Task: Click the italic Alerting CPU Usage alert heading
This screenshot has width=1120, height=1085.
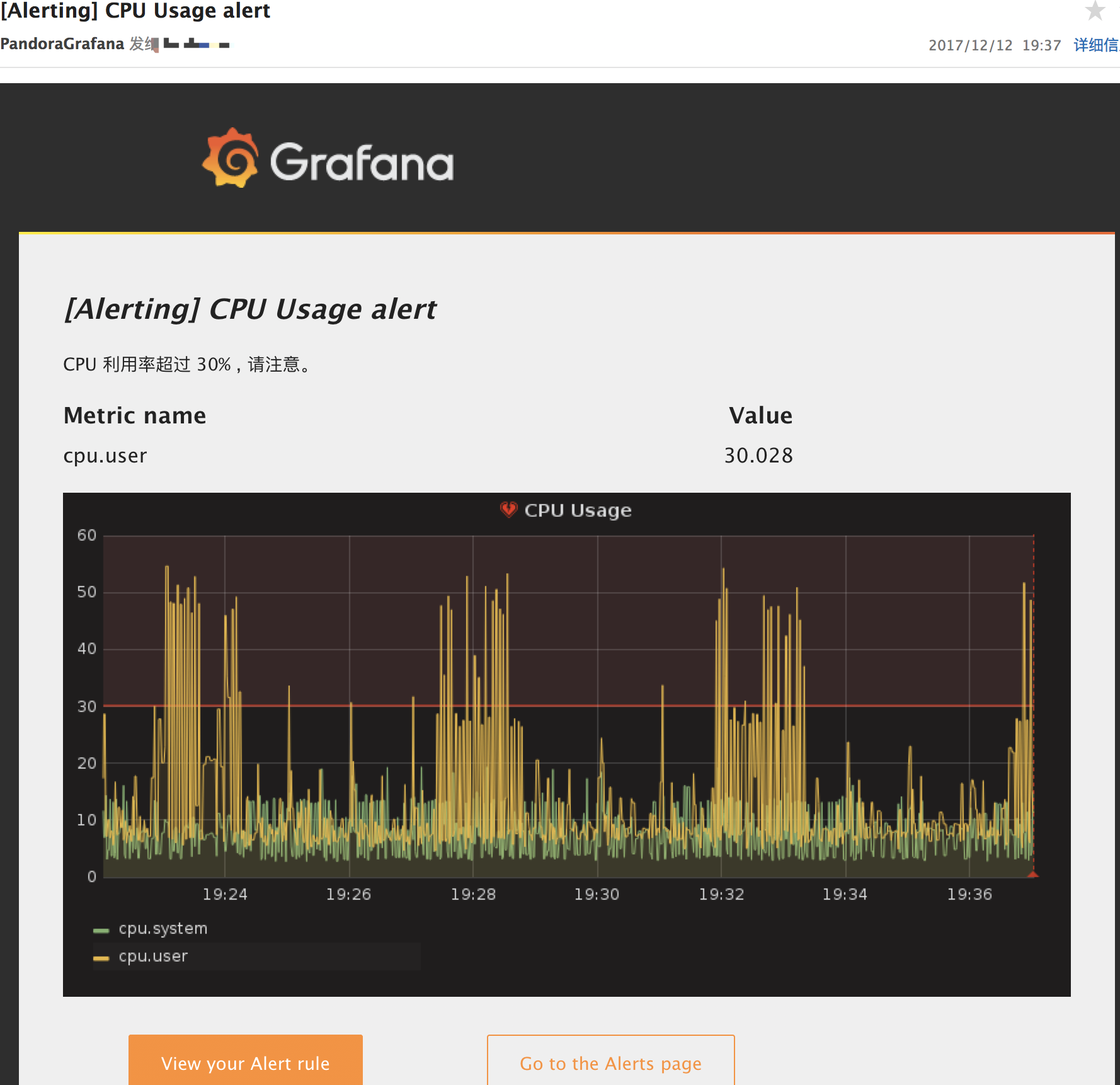Action: 251,309
